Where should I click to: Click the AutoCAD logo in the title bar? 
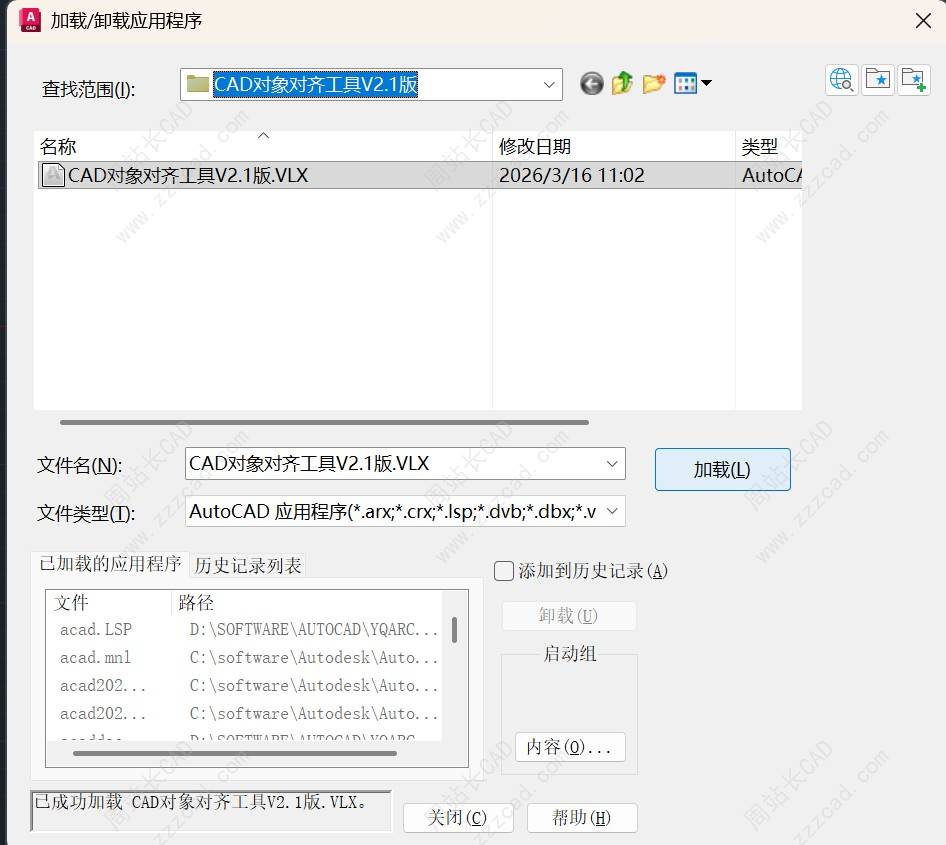pos(28,19)
